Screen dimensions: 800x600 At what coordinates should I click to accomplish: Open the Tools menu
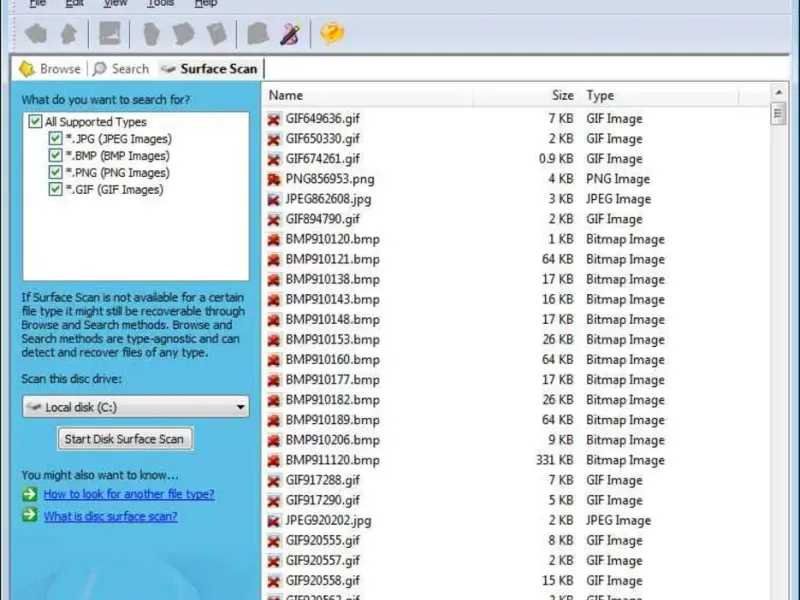[x=161, y=3]
